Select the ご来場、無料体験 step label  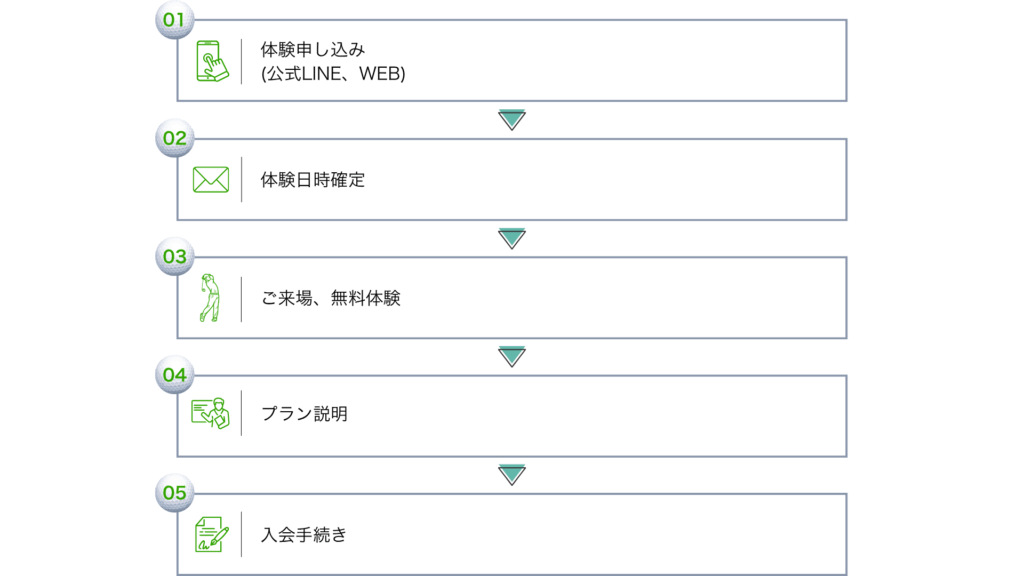[x=331, y=298]
